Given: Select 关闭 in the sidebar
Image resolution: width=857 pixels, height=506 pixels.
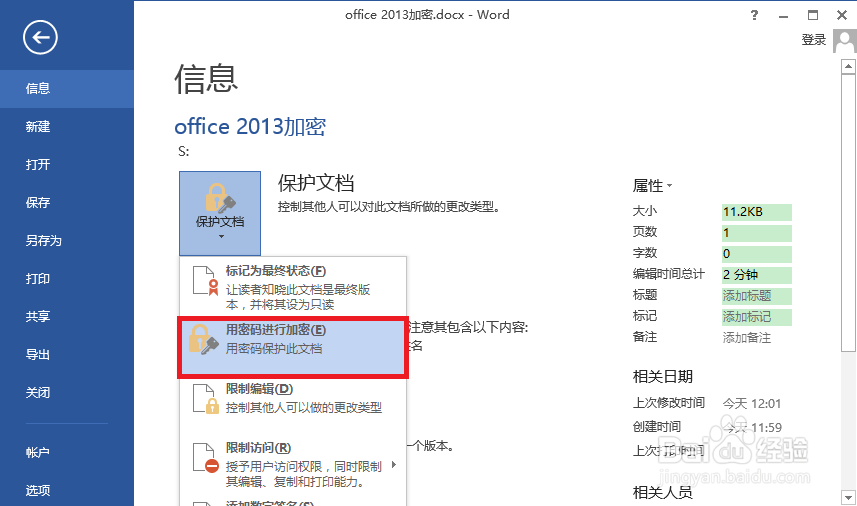Looking at the screenshot, I should tap(67, 392).
